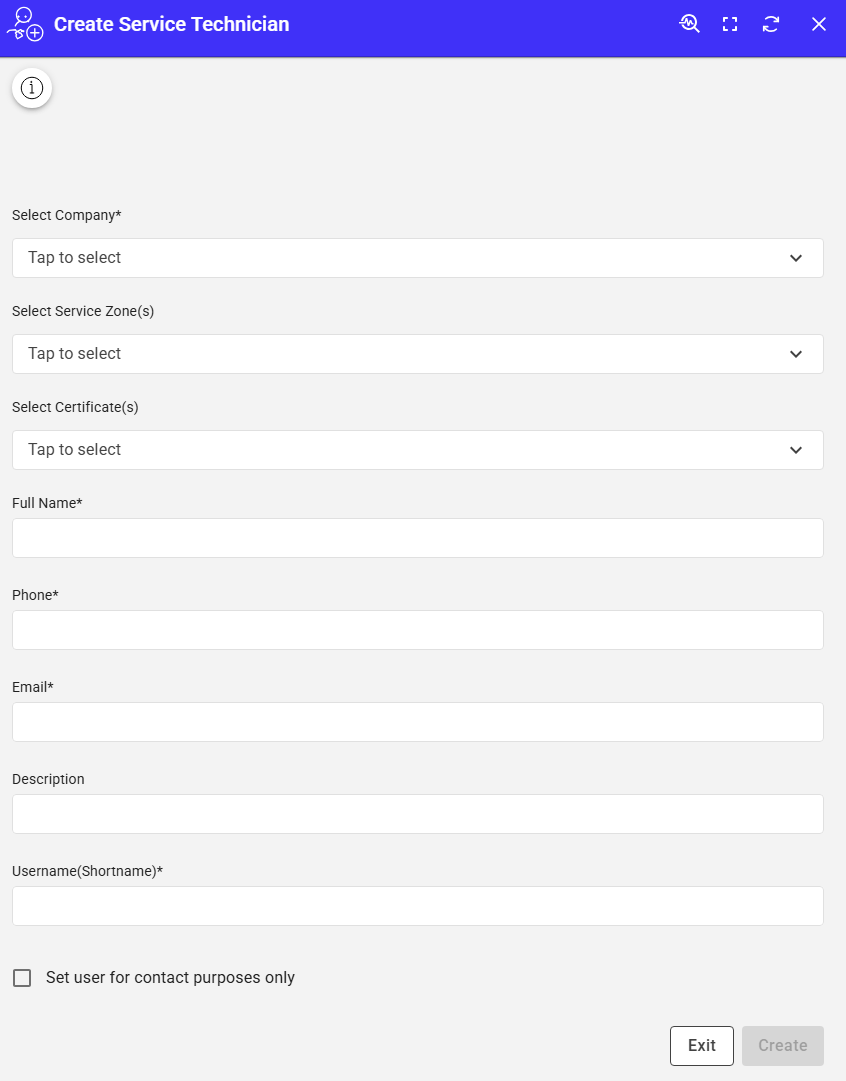846x1081 pixels.
Task: Select the Email input field
Action: point(417,722)
